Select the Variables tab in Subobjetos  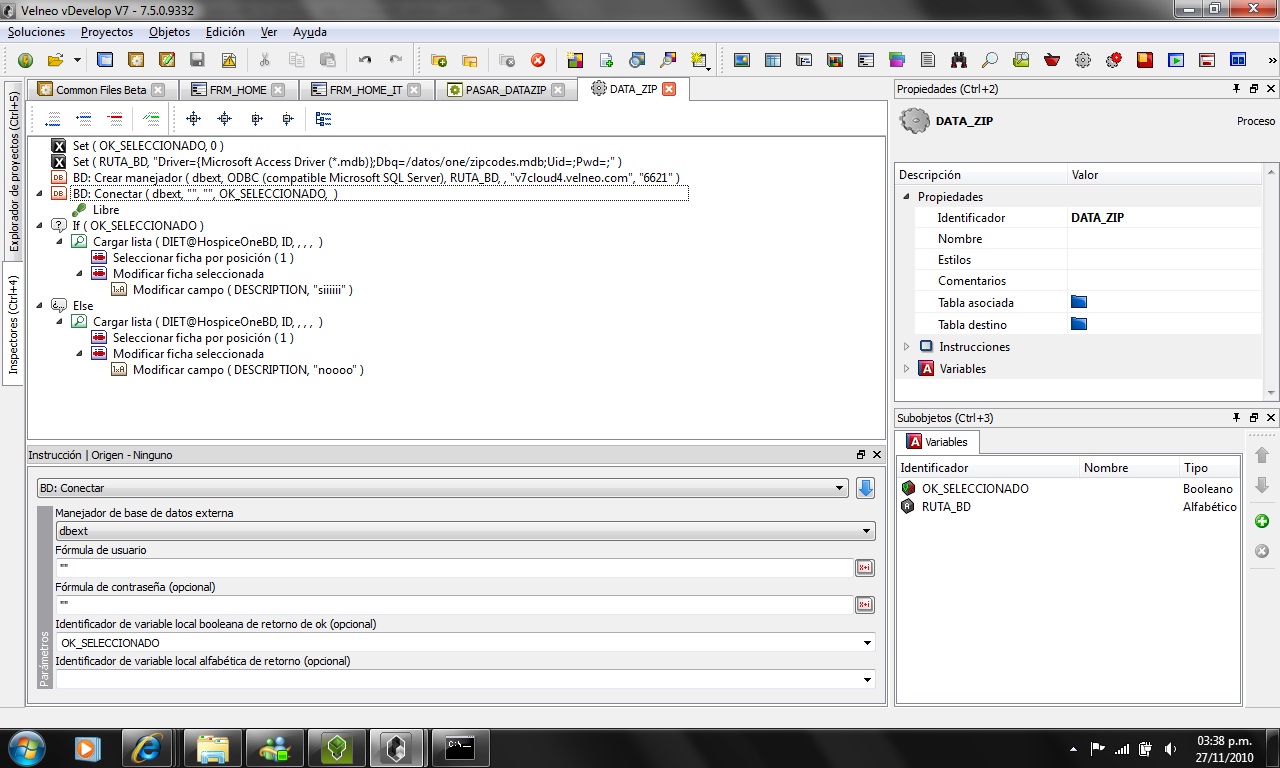tap(937, 441)
